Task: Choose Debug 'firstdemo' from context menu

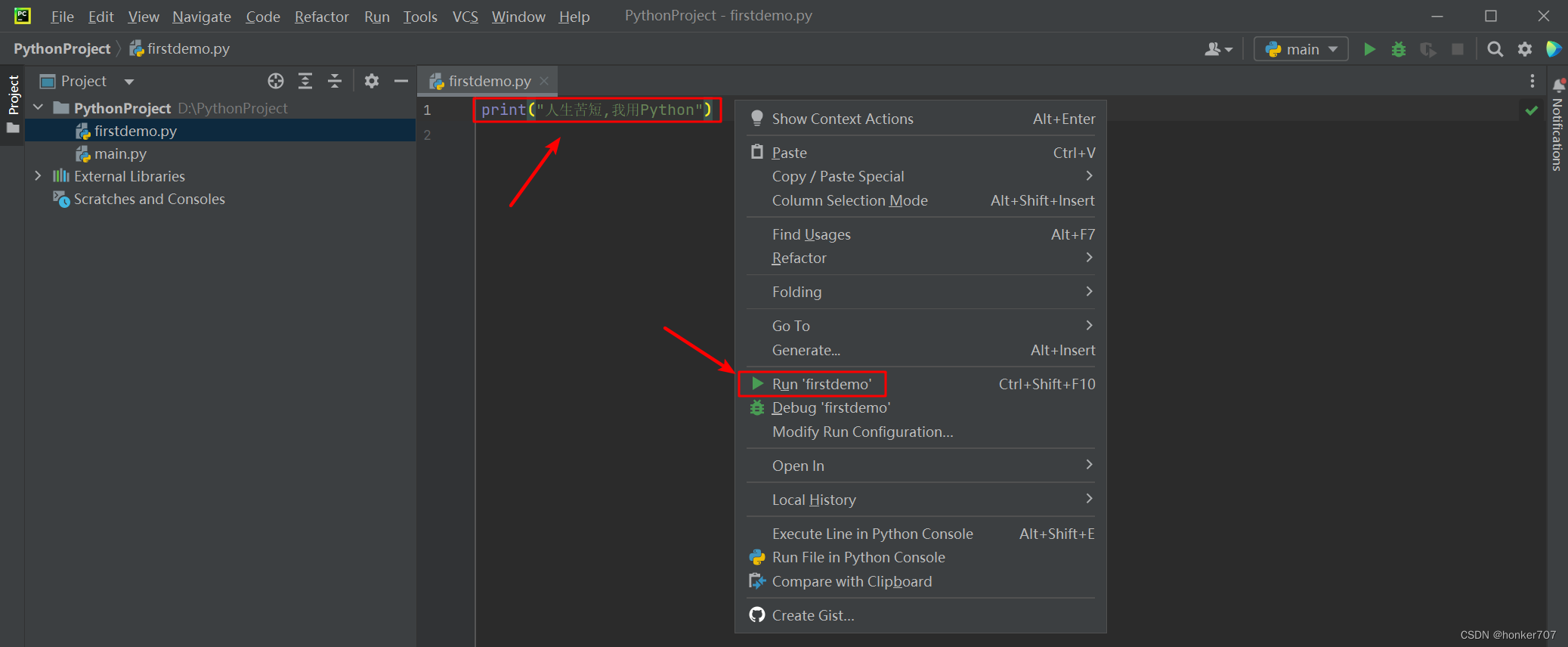Action: [920, 407]
